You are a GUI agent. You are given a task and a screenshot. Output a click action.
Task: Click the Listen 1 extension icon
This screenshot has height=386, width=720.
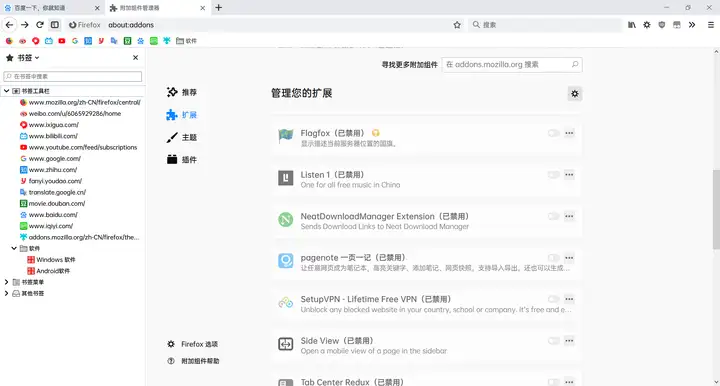[x=286, y=178]
